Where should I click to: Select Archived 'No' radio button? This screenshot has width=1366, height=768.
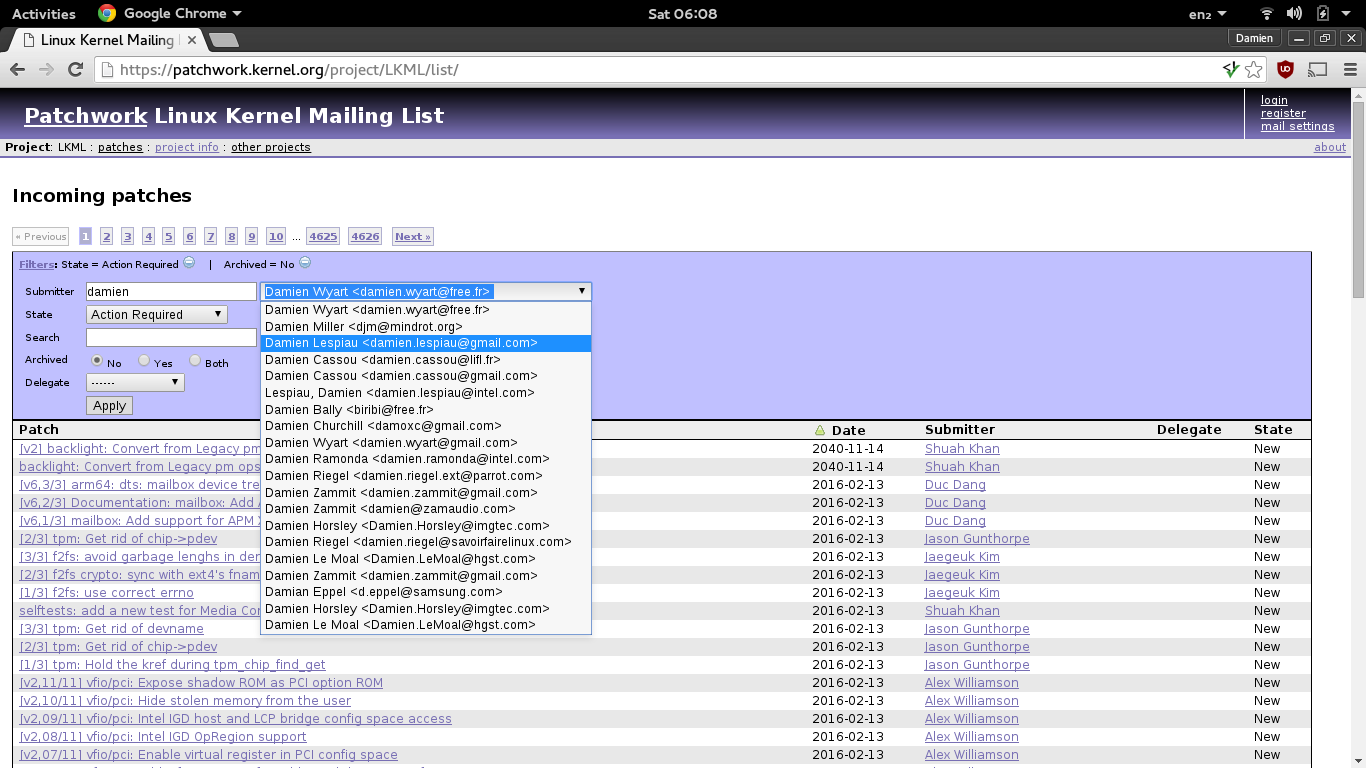[97, 361]
